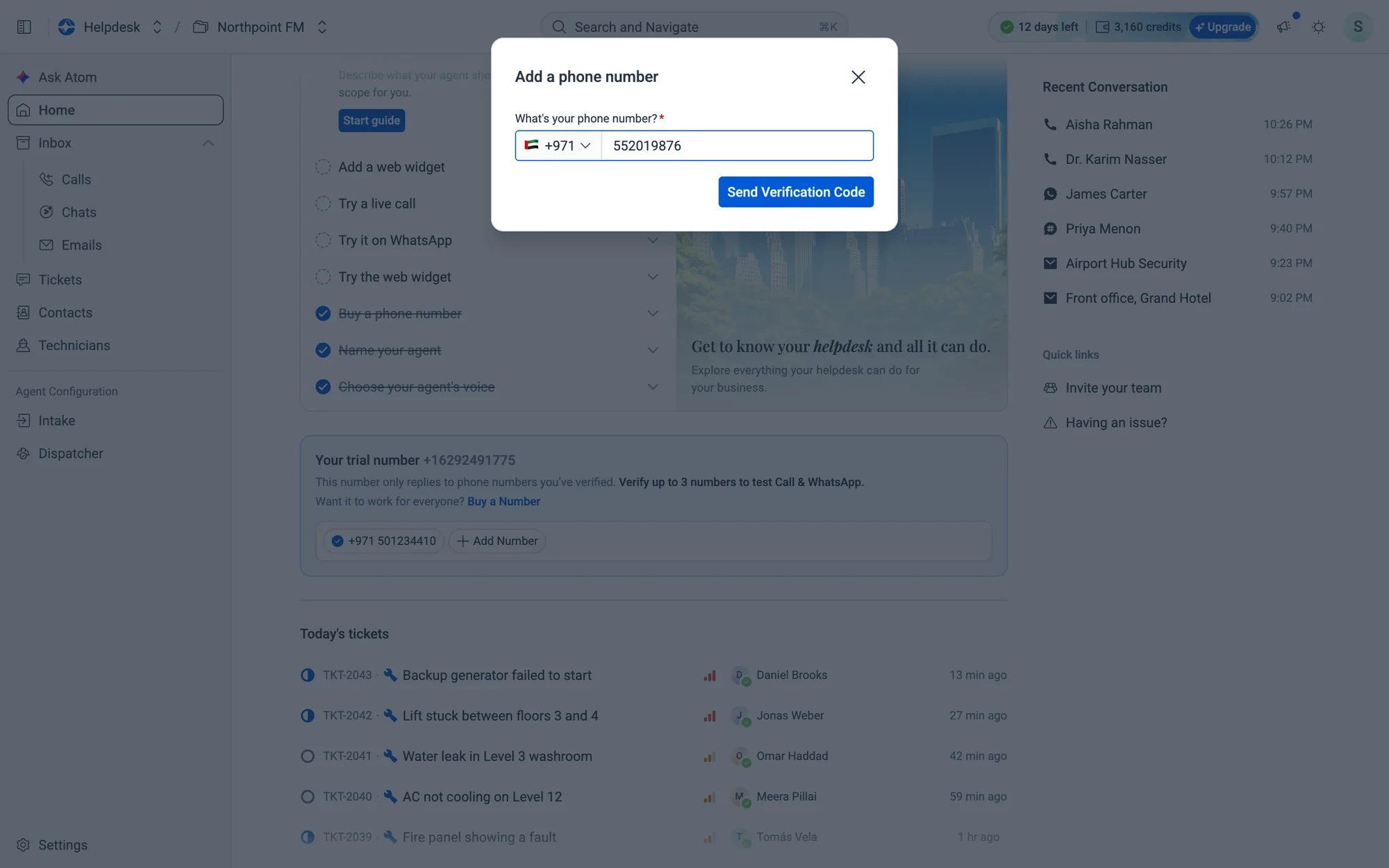Open the +971 country code dropdown
The height and width of the screenshot is (868, 1389).
558,146
